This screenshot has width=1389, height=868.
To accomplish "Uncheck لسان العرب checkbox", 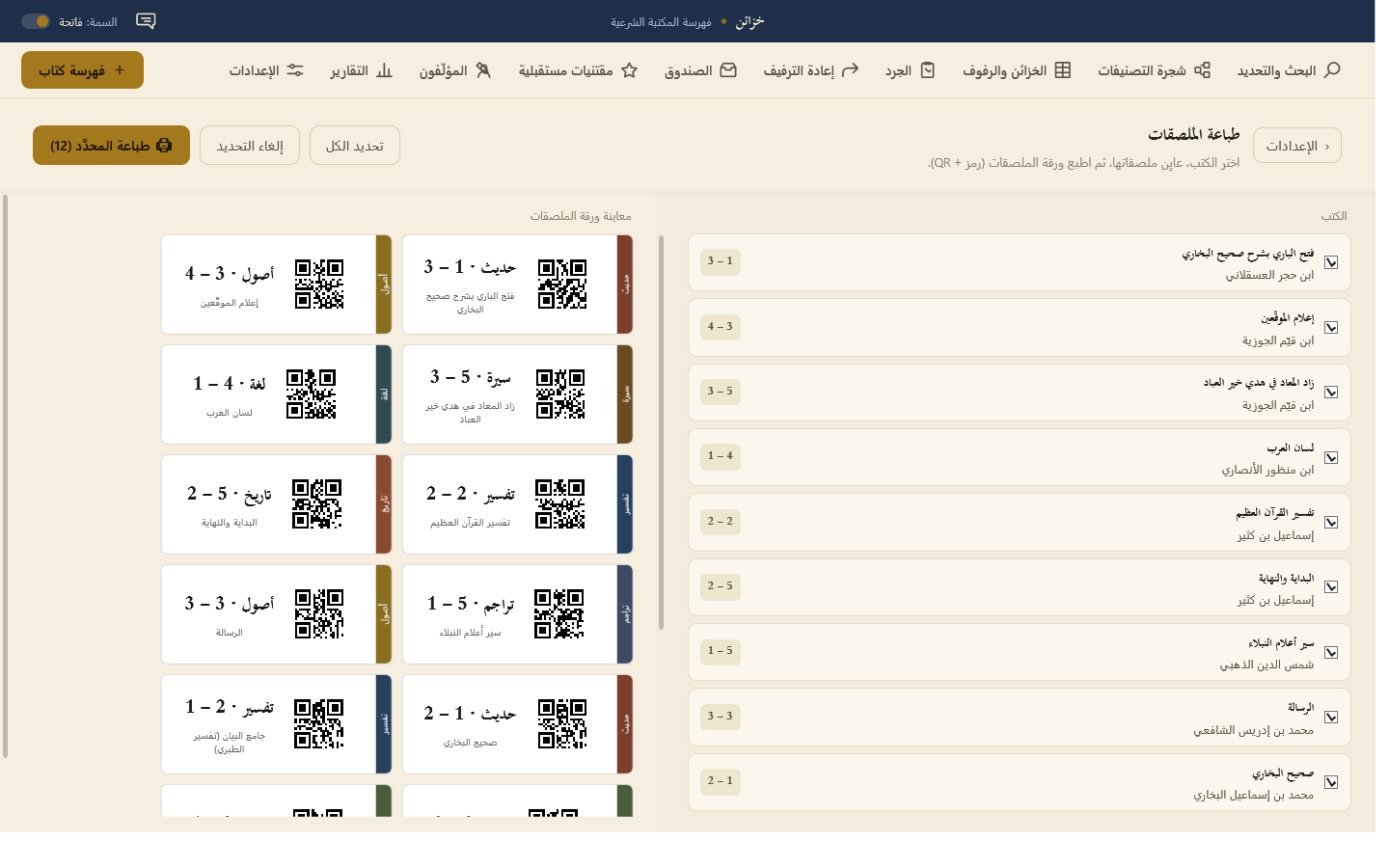I will coord(1331,457).
